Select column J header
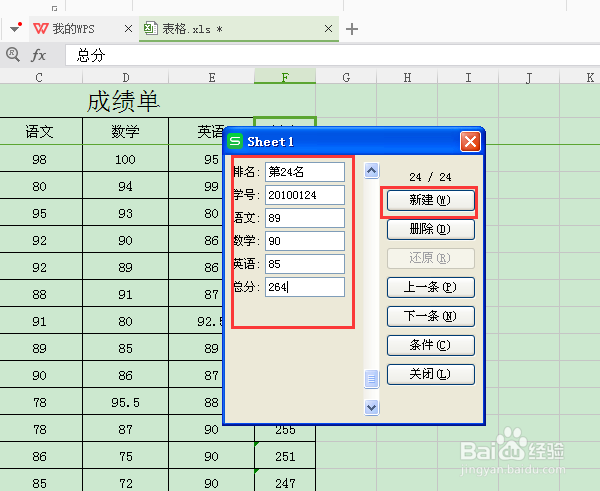Screen dimensions: 600x491 click(529, 78)
